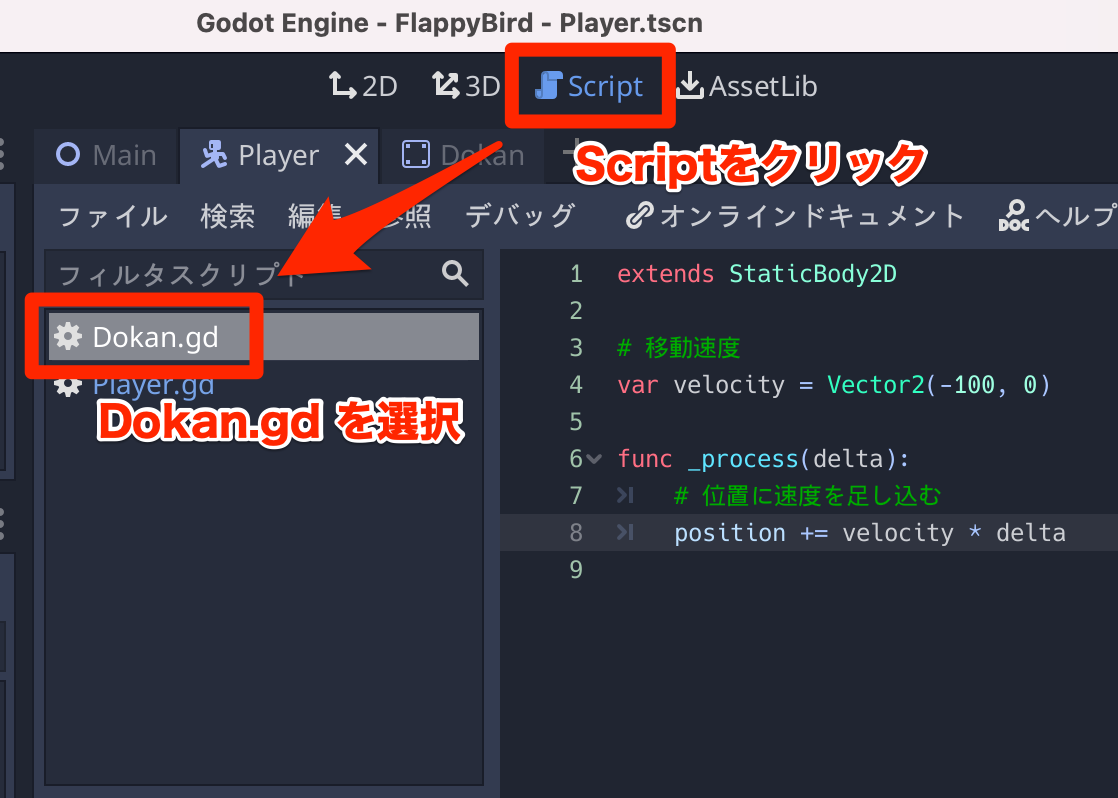Screen dimensions: 1118x798
Task: Click the AssetLib download icon
Action: pyautogui.click(x=689, y=86)
